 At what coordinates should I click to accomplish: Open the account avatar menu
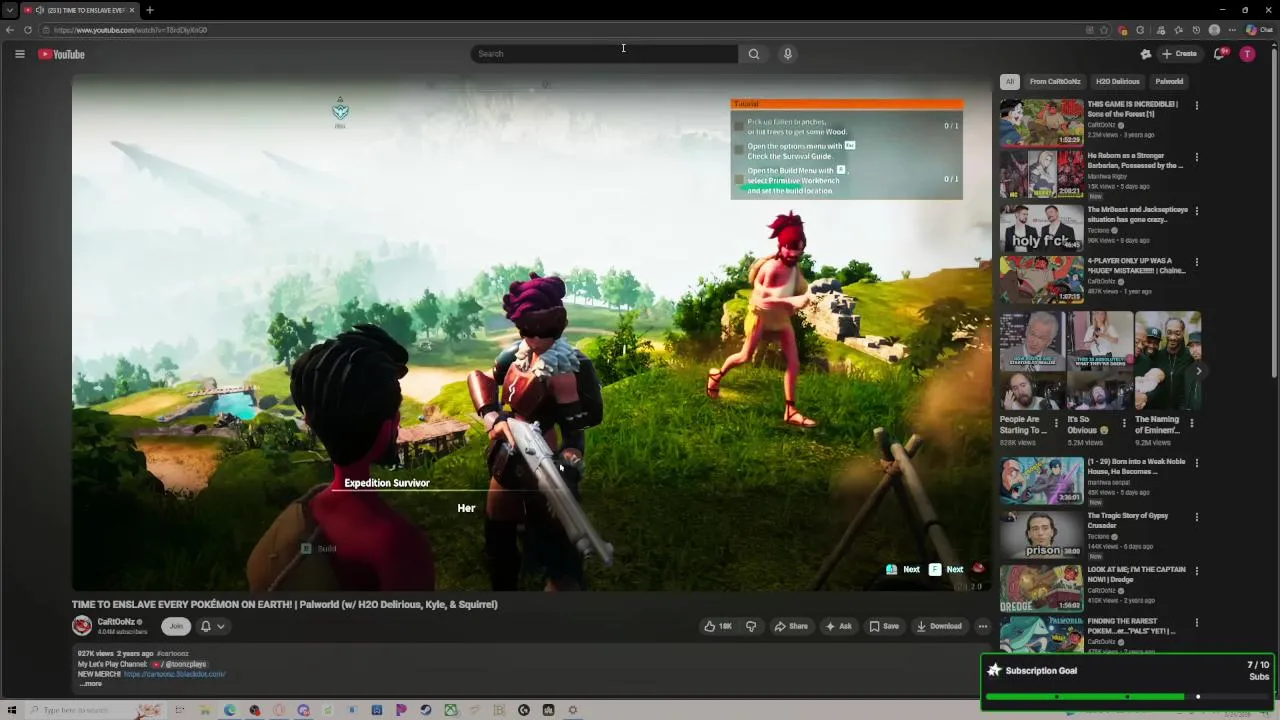coord(1247,54)
